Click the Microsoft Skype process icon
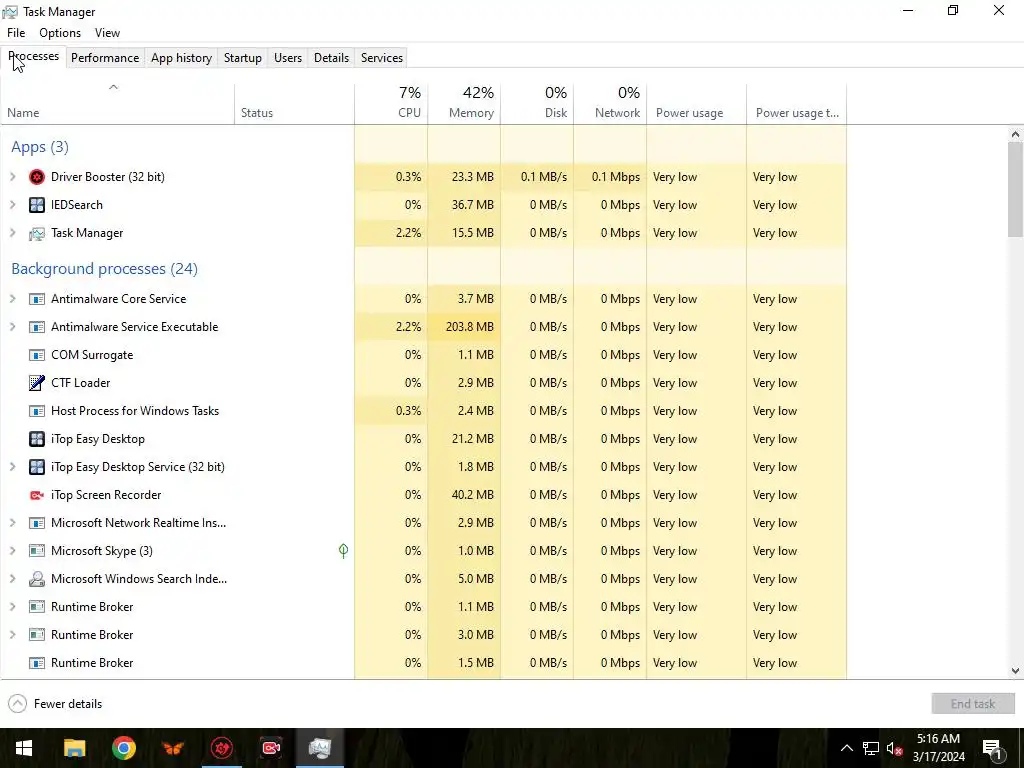Screen dimensions: 1024x768 coord(37,551)
